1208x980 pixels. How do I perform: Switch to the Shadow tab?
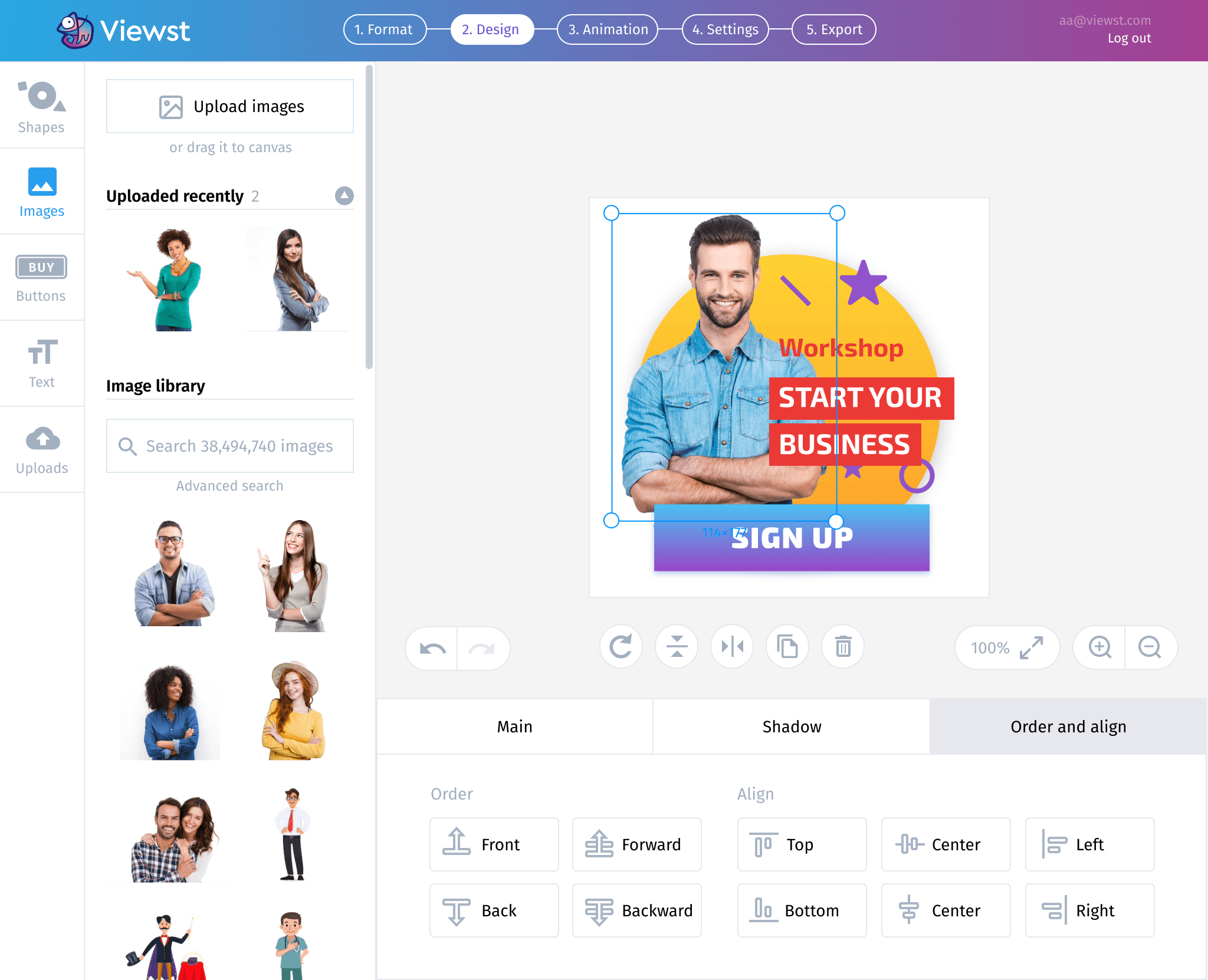coord(791,726)
